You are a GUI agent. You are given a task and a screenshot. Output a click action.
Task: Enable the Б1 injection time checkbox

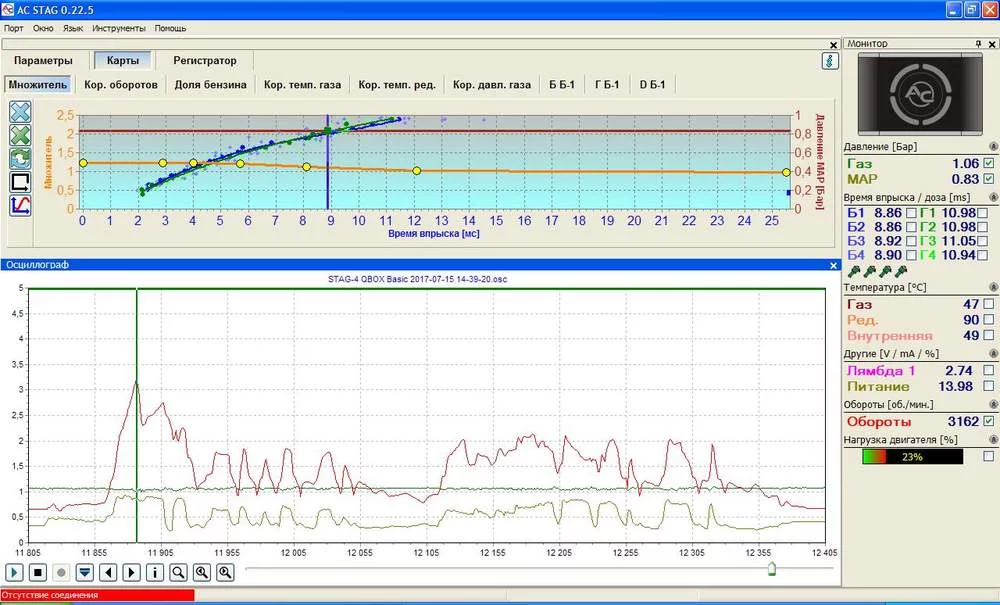click(x=912, y=212)
